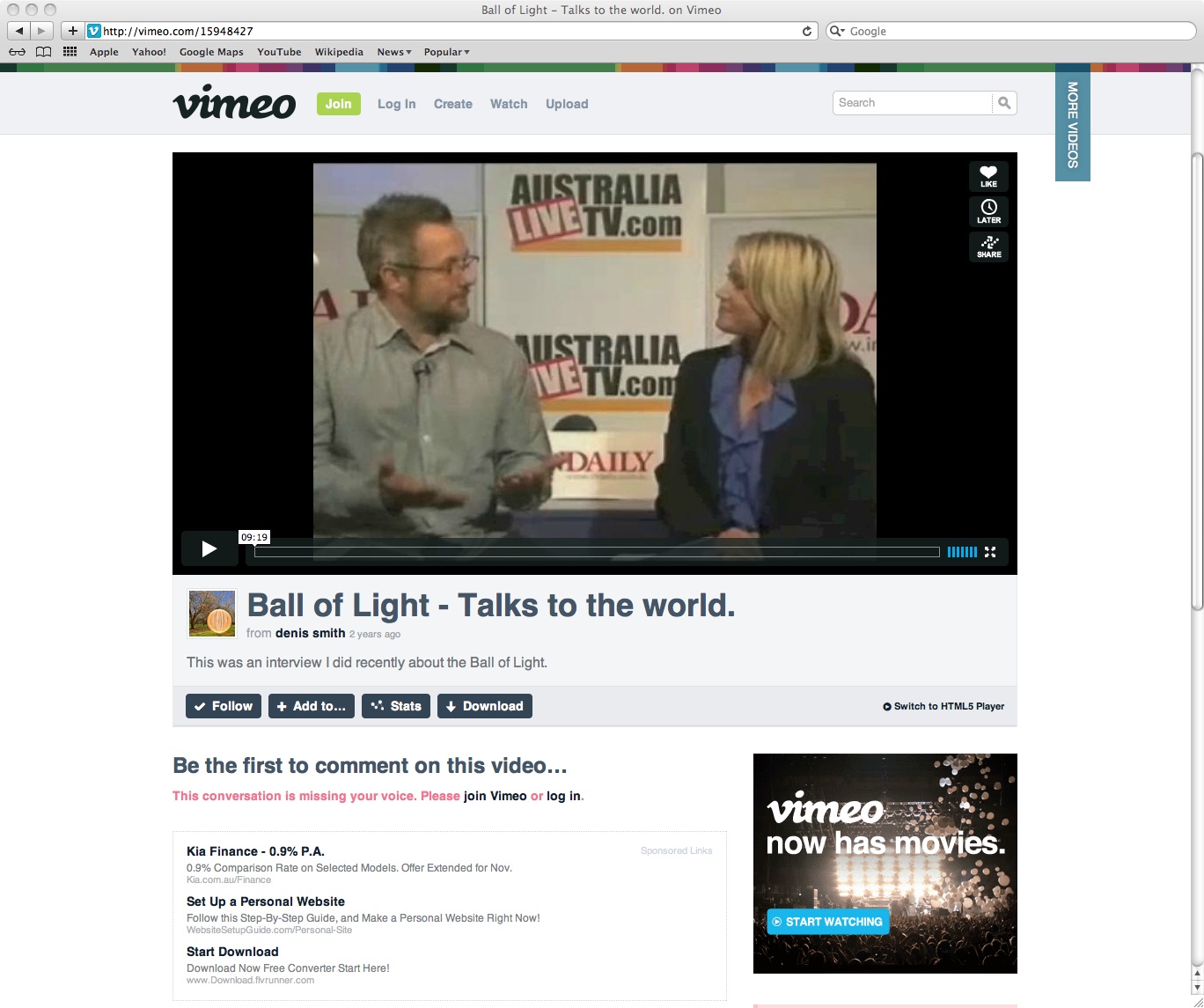Toggle fullscreen on the video player

coord(990,552)
